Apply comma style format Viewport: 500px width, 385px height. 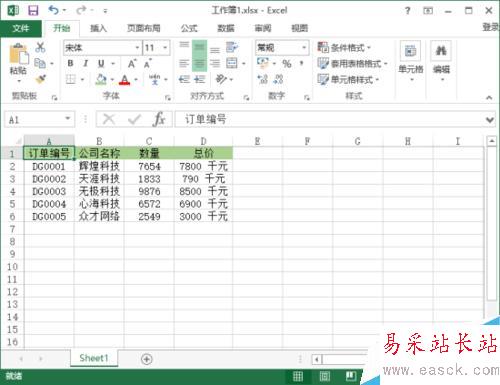click(x=301, y=63)
